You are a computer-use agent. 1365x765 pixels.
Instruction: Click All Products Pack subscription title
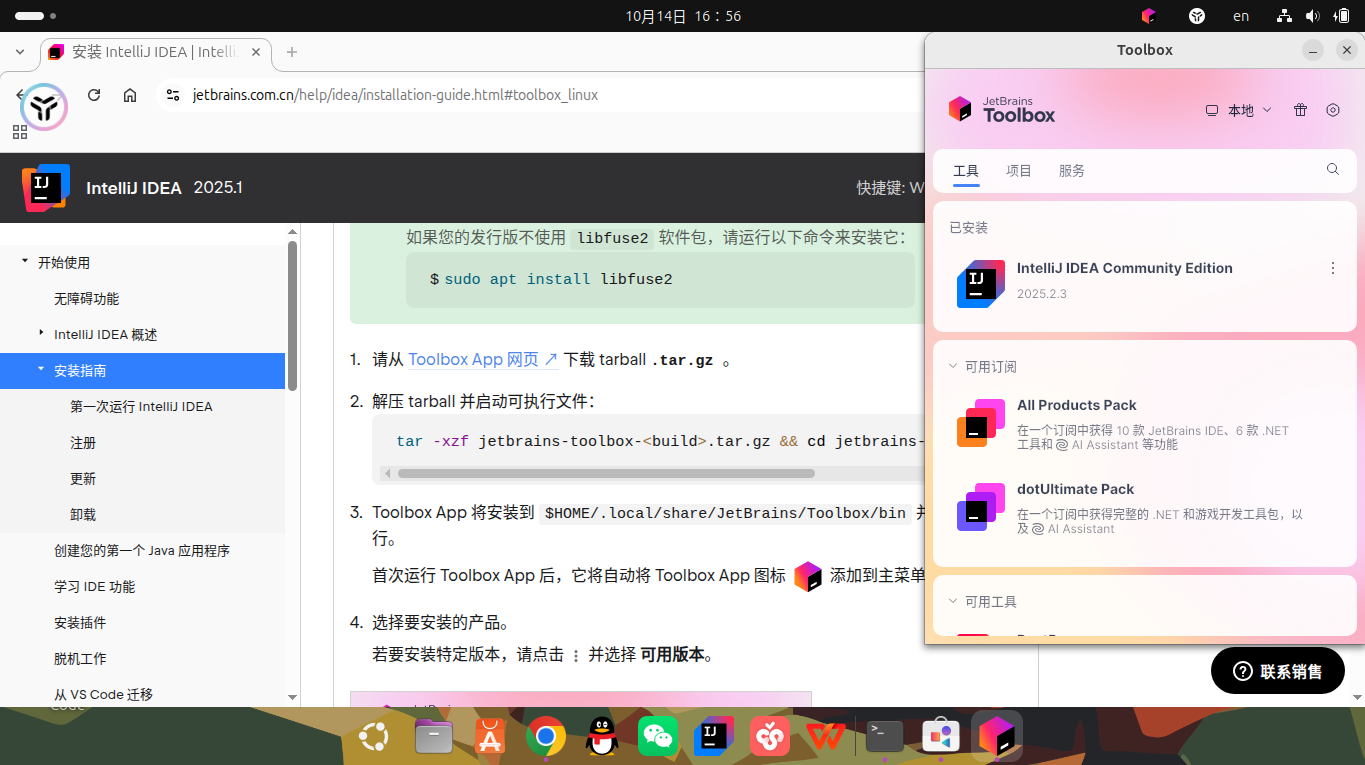click(1077, 405)
